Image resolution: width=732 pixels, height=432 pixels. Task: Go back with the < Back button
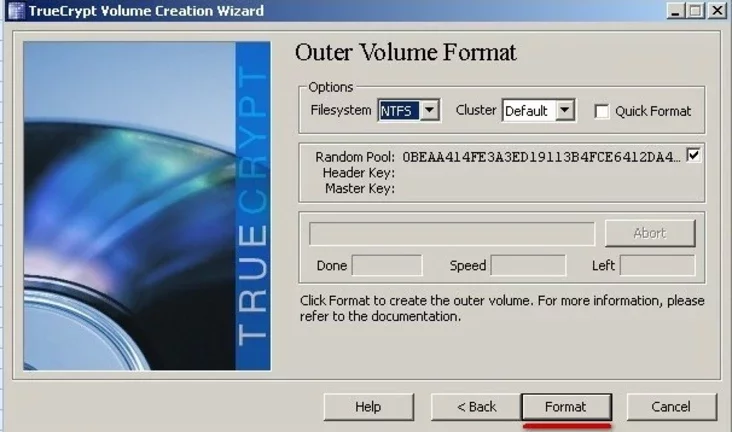(476, 407)
